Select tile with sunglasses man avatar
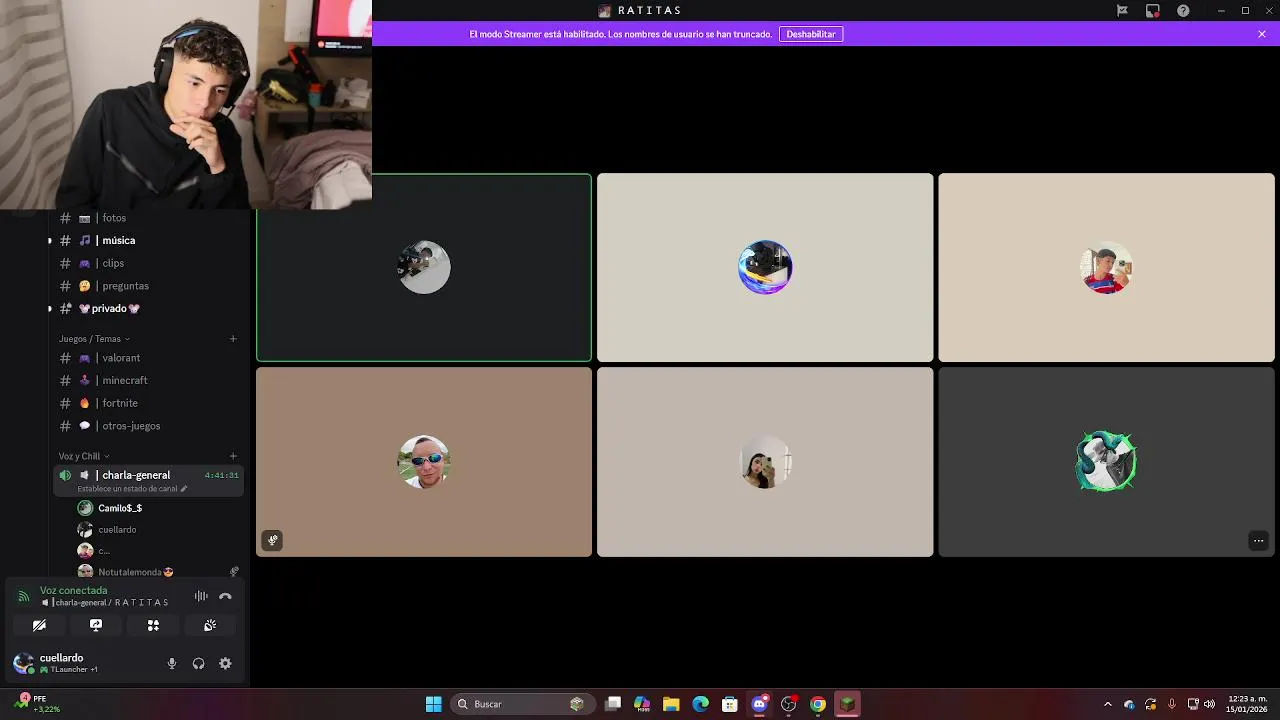1280x720 pixels. 424,462
